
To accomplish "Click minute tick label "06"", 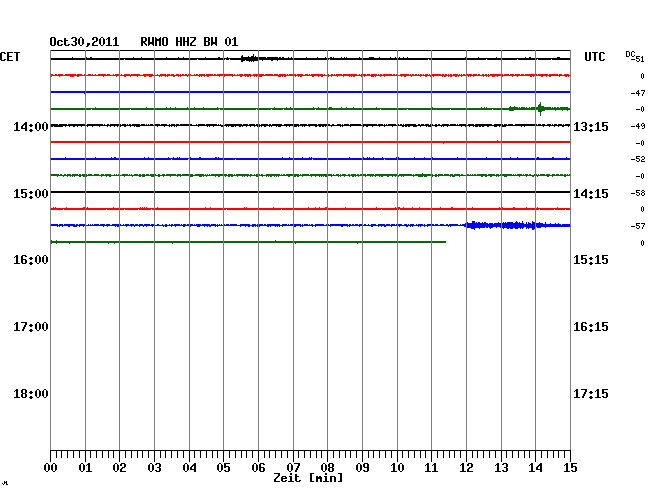I will [258, 468].
